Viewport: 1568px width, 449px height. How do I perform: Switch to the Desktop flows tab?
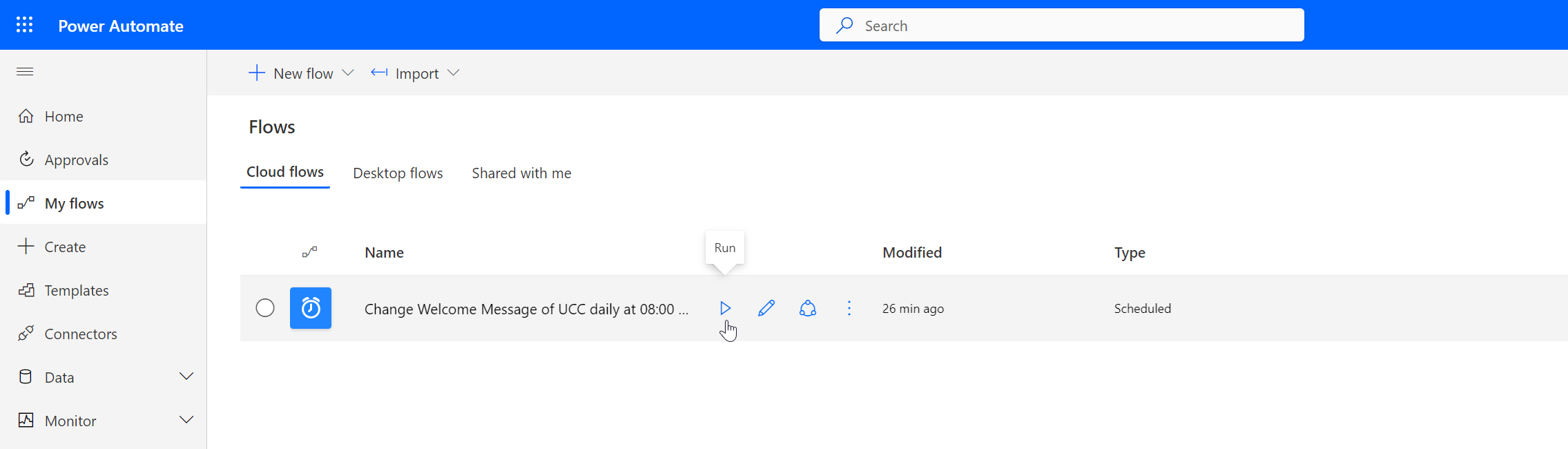pyautogui.click(x=398, y=173)
